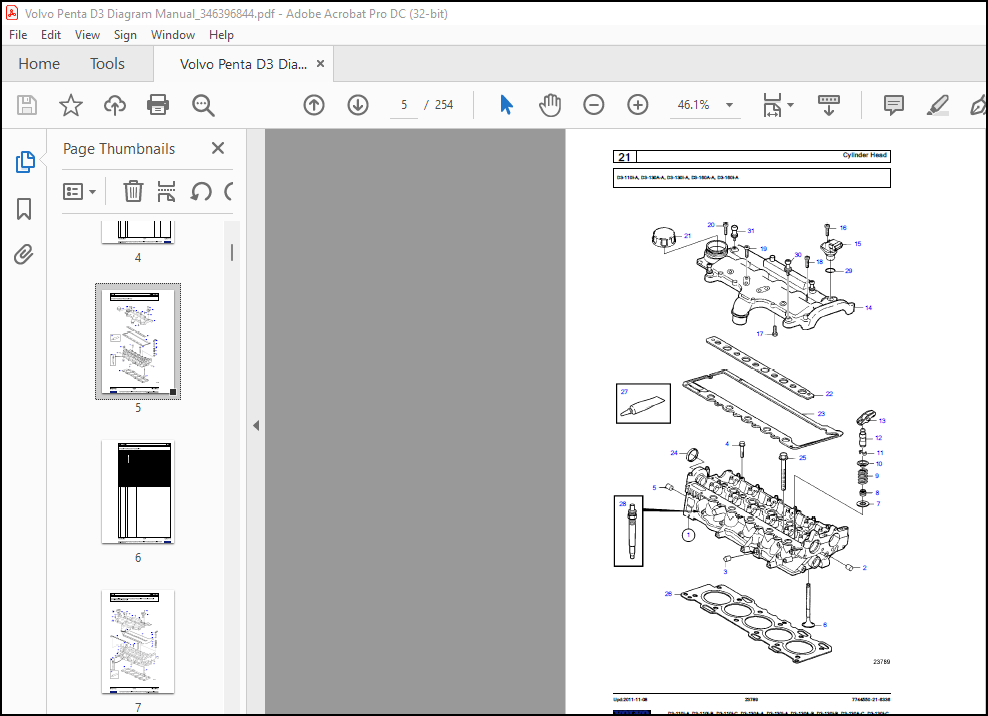988x716 pixels.
Task: Close the Volvo Penta D3 document tab
Action: [x=320, y=64]
